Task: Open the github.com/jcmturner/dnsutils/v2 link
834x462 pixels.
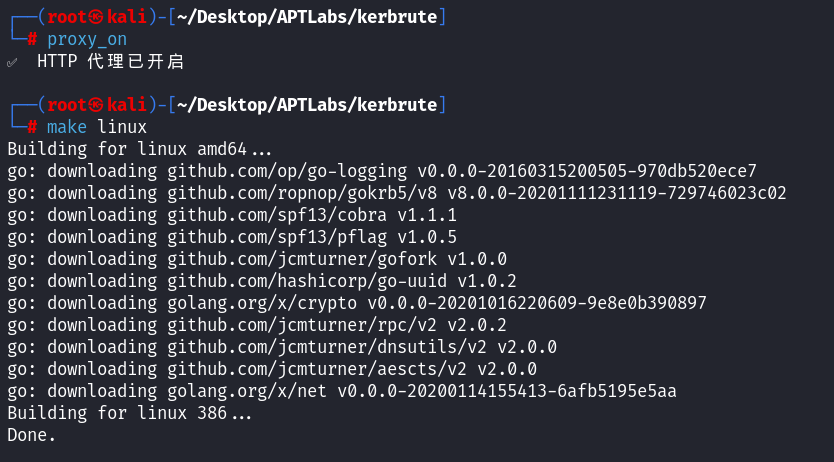Action: point(307,346)
